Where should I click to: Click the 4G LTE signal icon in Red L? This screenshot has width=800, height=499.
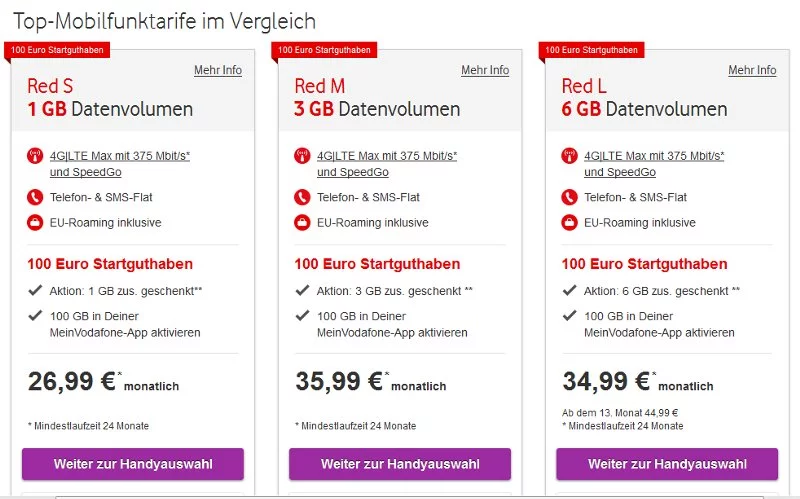(569, 156)
